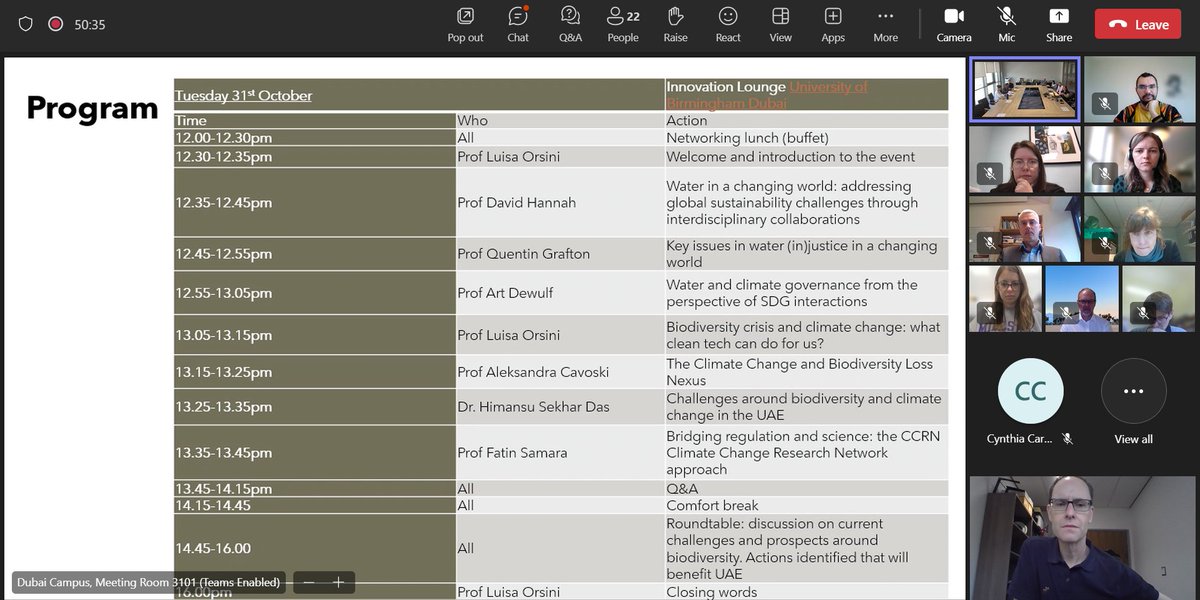Select the bearded man in yellow video tile
This screenshot has width=1200, height=600.
pyautogui.click(x=1139, y=90)
